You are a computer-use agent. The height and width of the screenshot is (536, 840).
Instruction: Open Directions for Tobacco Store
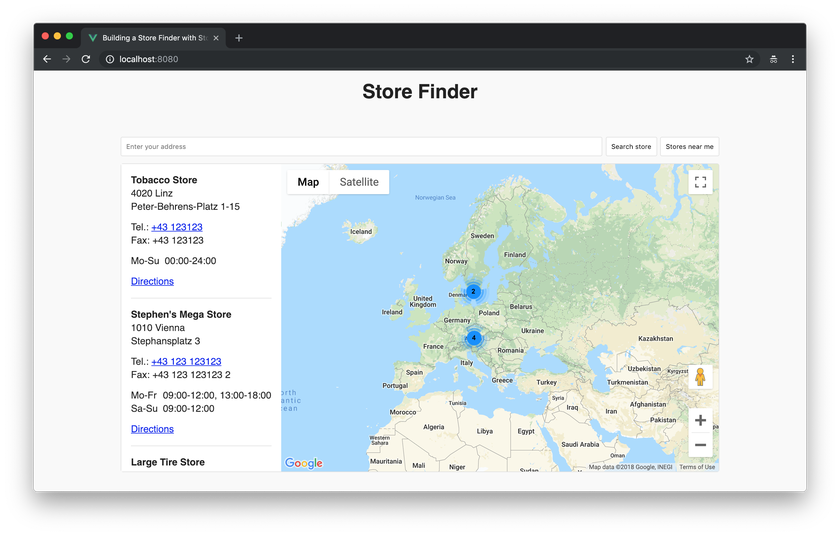pyautogui.click(x=152, y=281)
